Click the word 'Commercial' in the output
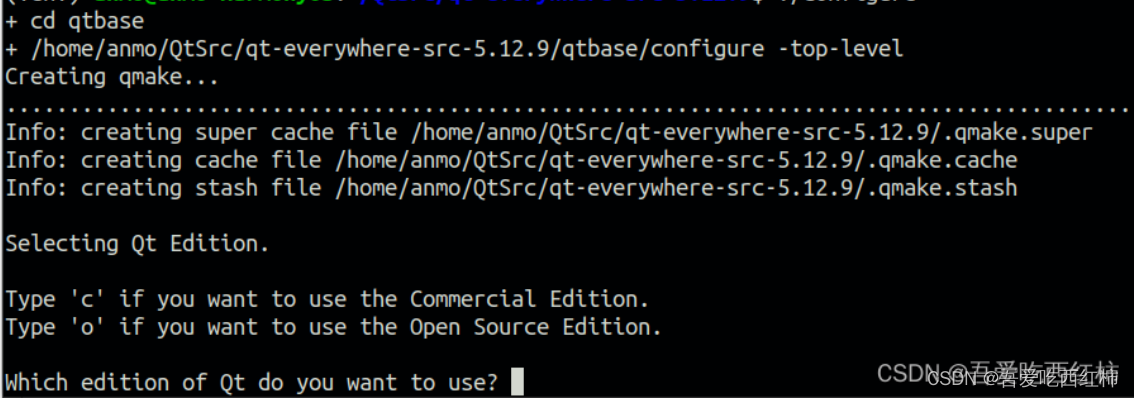1134x398 pixels. click(473, 300)
